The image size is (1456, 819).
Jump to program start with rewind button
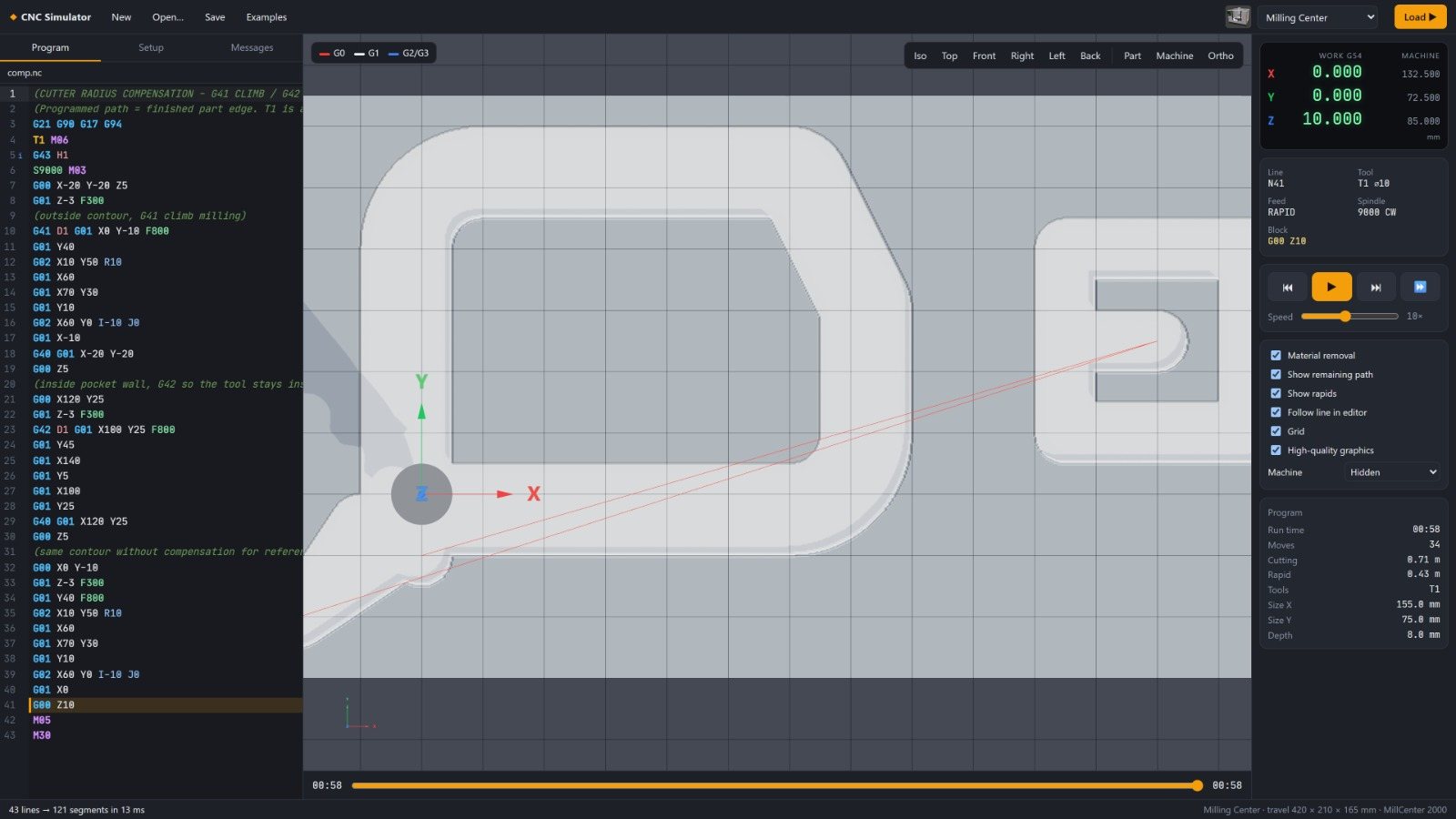click(1288, 288)
